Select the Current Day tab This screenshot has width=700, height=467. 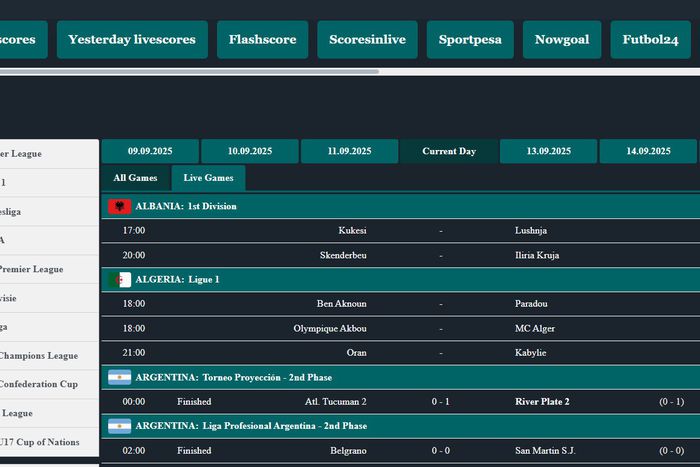click(449, 151)
